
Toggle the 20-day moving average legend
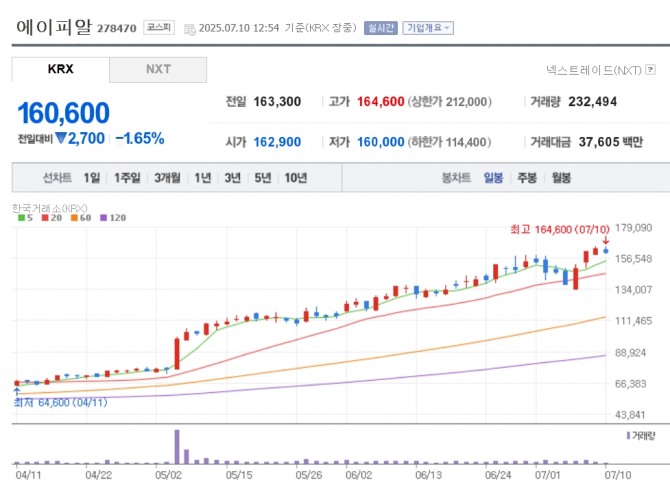pyautogui.click(x=49, y=217)
